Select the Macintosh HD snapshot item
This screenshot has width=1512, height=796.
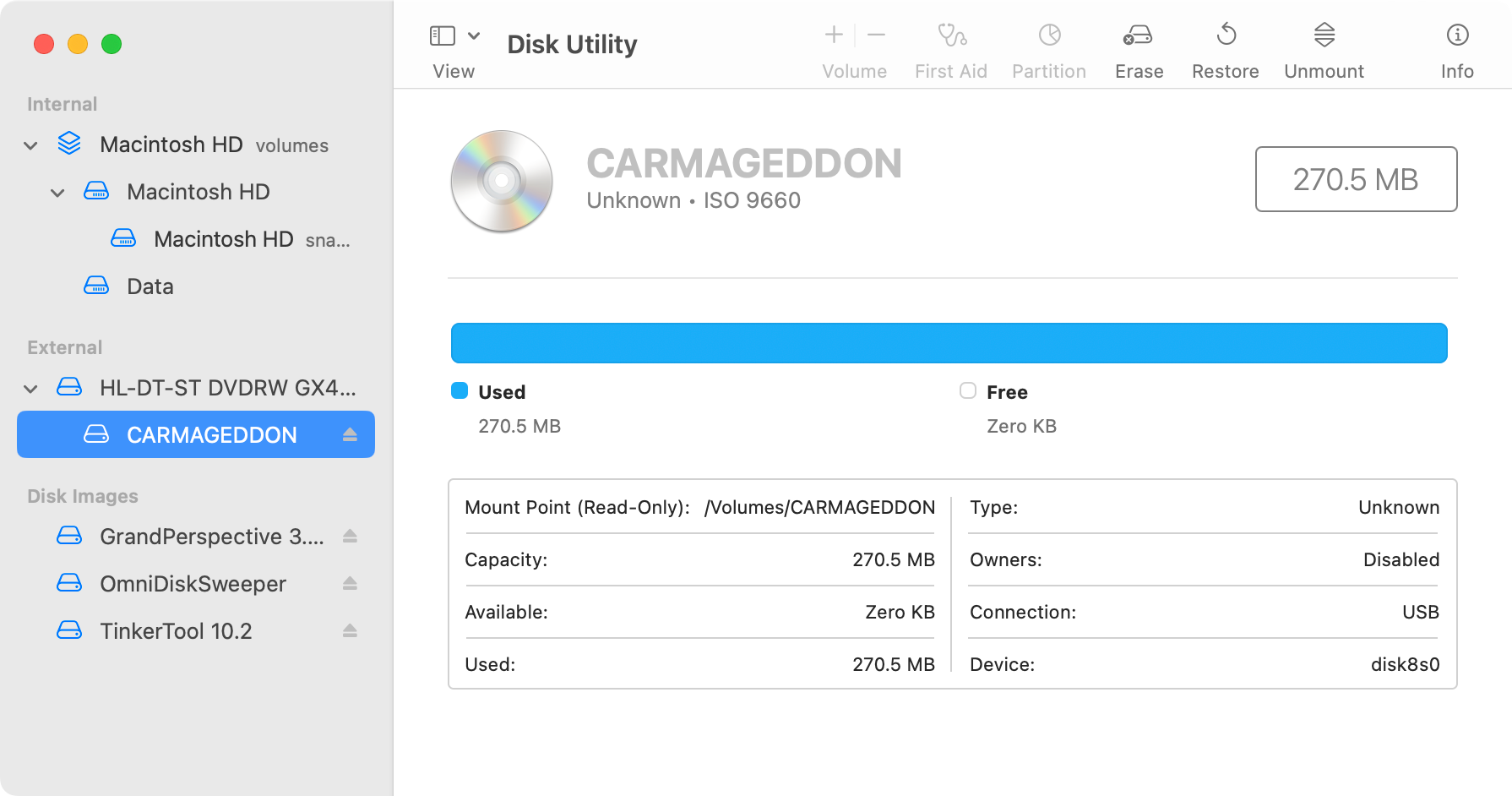(x=224, y=239)
